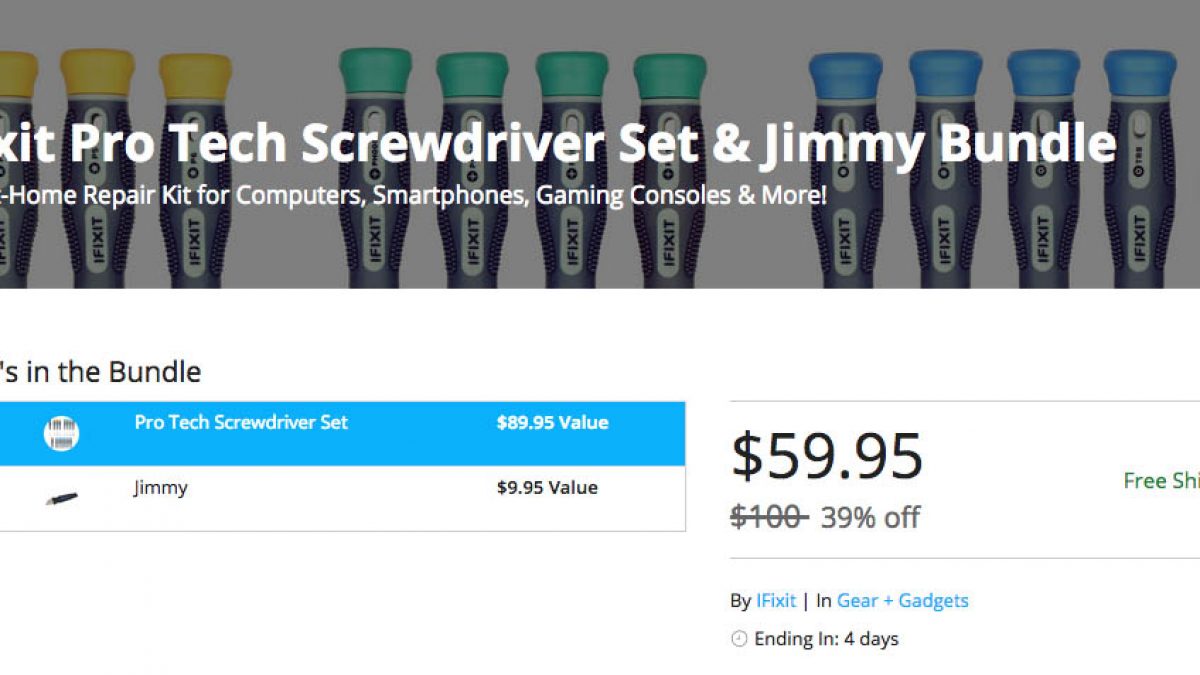
Task: Open the Gear + Gadgets category link
Action: pyautogui.click(x=902, y=601)
